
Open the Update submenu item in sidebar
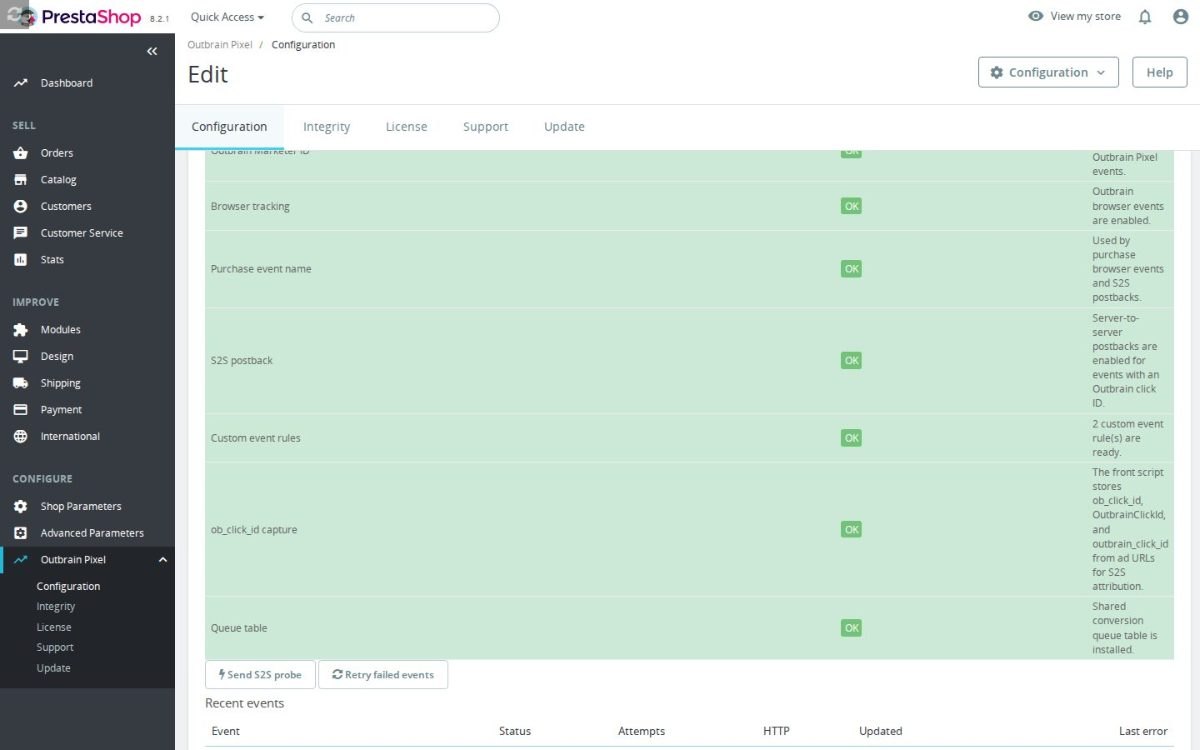(53, 668)
